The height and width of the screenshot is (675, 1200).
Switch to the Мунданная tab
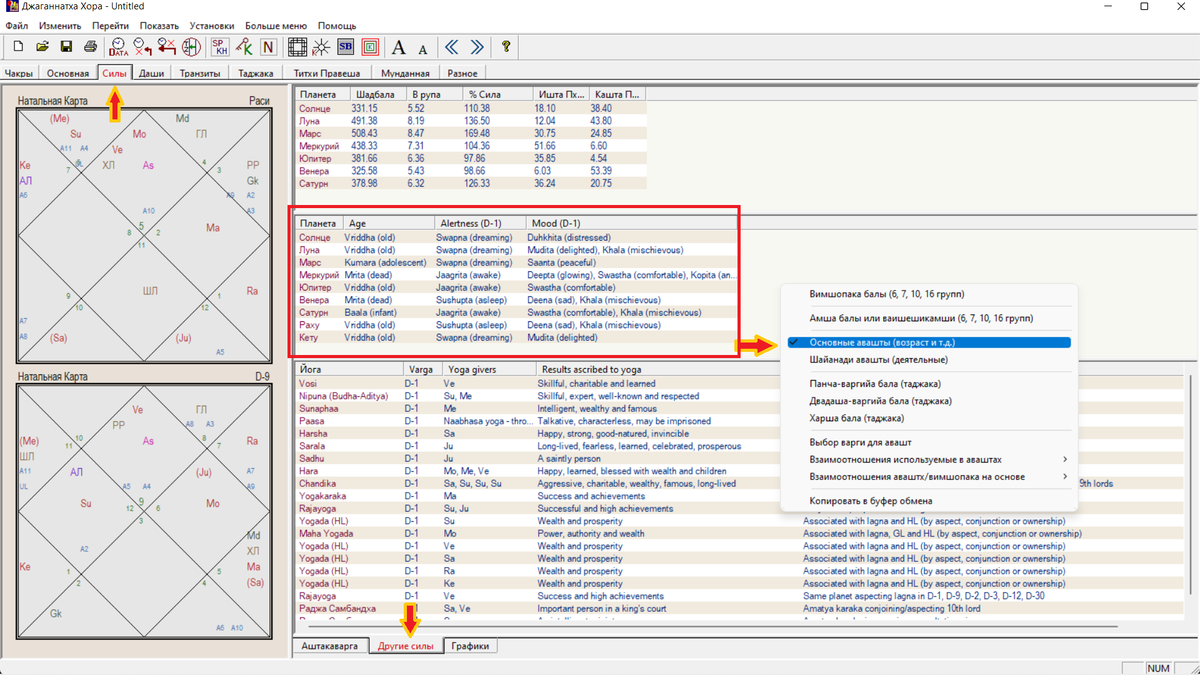coord(405,73)
